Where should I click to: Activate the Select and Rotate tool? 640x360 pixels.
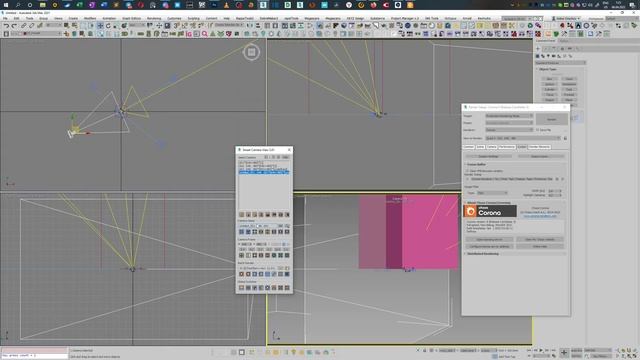[x=108, y=26]
